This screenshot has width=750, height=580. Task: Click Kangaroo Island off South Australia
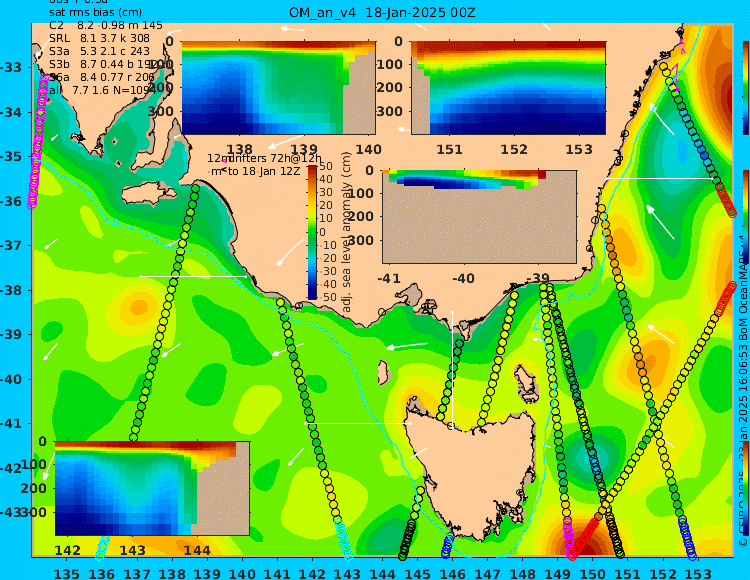pos(149,194)
